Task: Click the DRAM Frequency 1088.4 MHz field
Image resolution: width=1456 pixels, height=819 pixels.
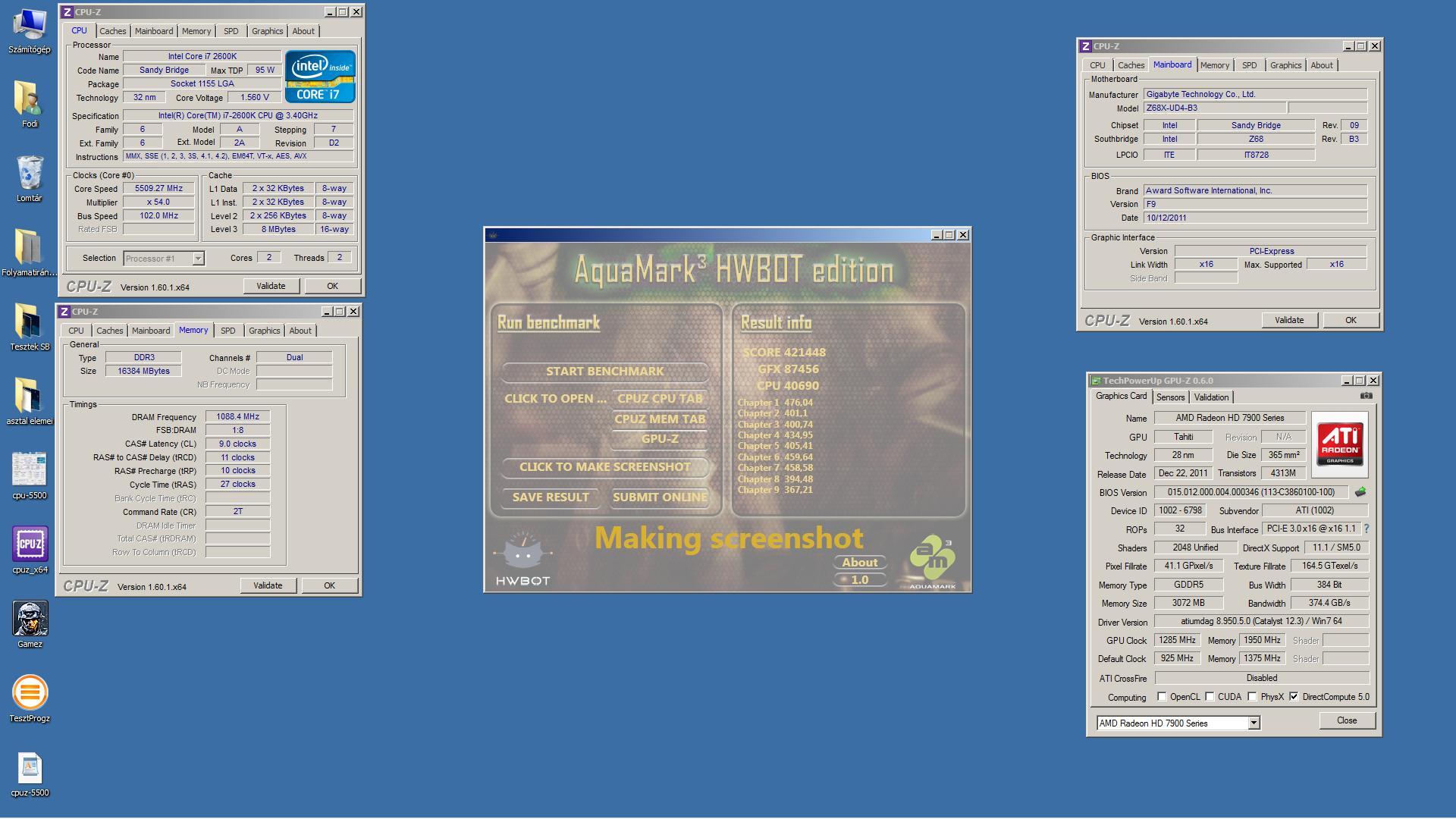Action: 238,417
